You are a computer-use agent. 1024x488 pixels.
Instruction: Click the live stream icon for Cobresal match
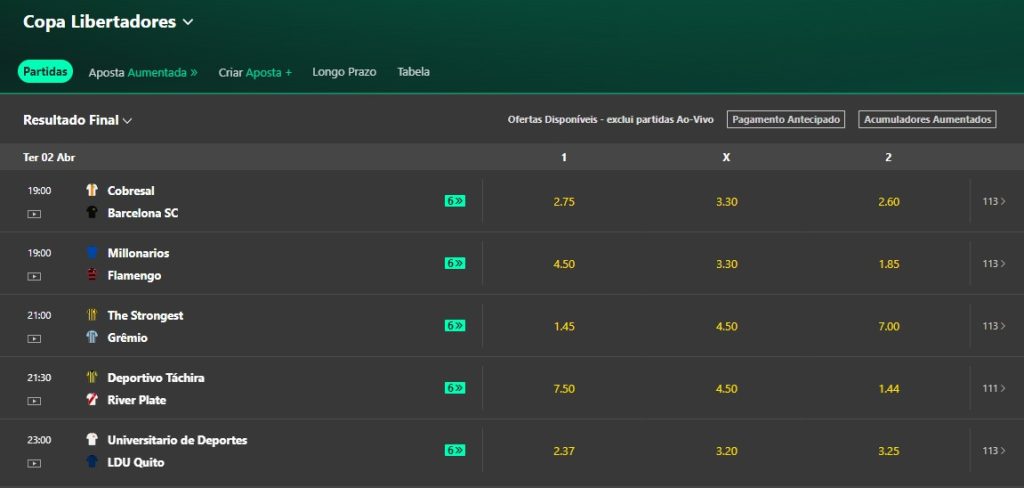(x=34, y=214)
